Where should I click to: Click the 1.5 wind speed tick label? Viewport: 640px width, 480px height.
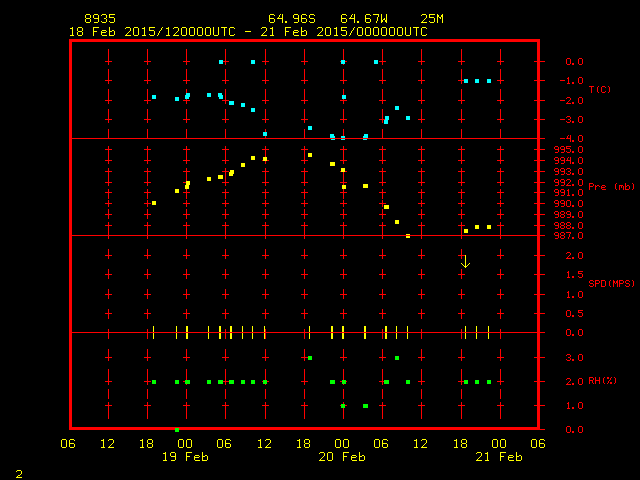[x=574, y=275]
